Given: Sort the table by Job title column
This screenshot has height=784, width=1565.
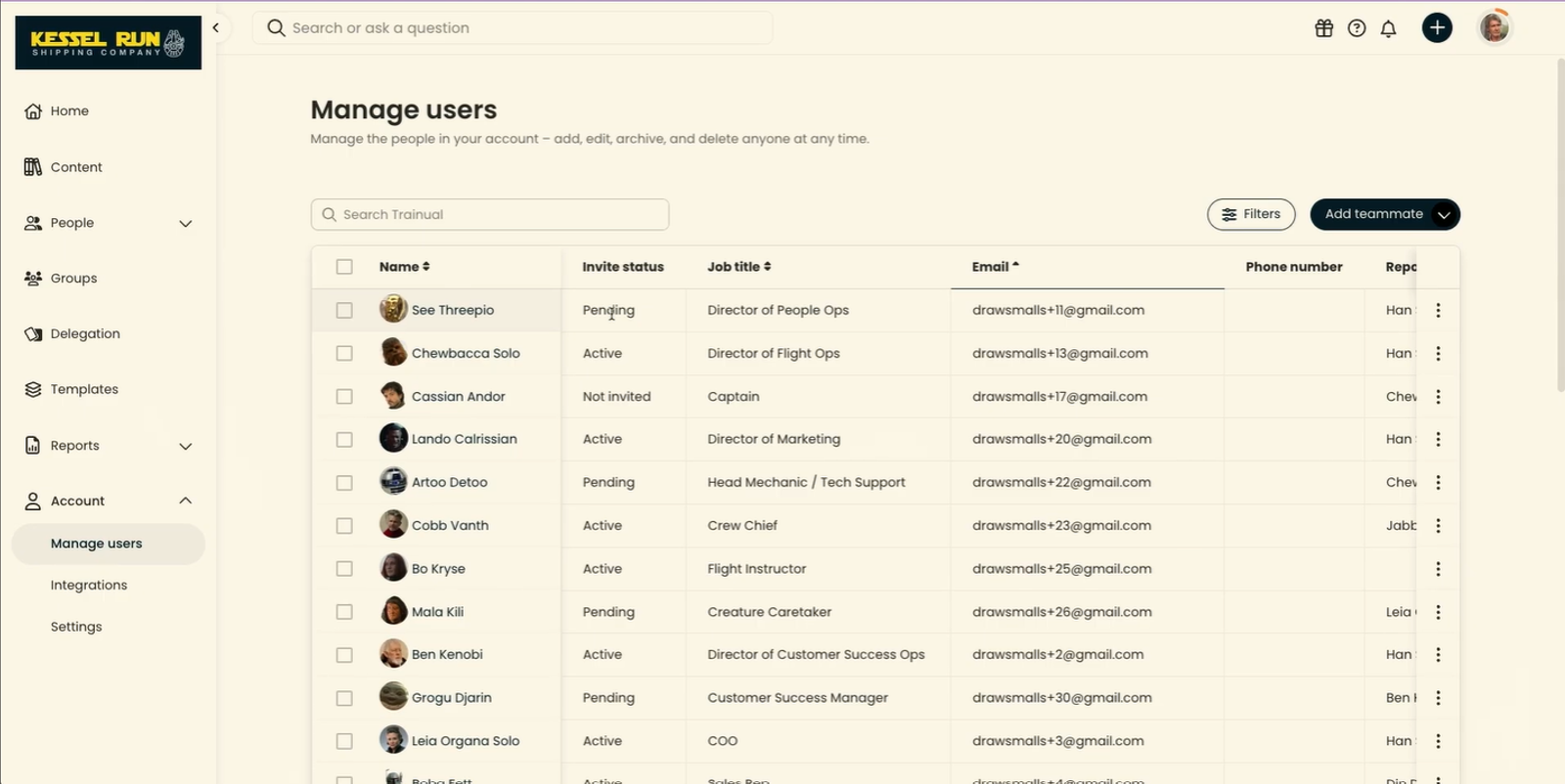Looking at the screenshot, I should tap(738, 267).
